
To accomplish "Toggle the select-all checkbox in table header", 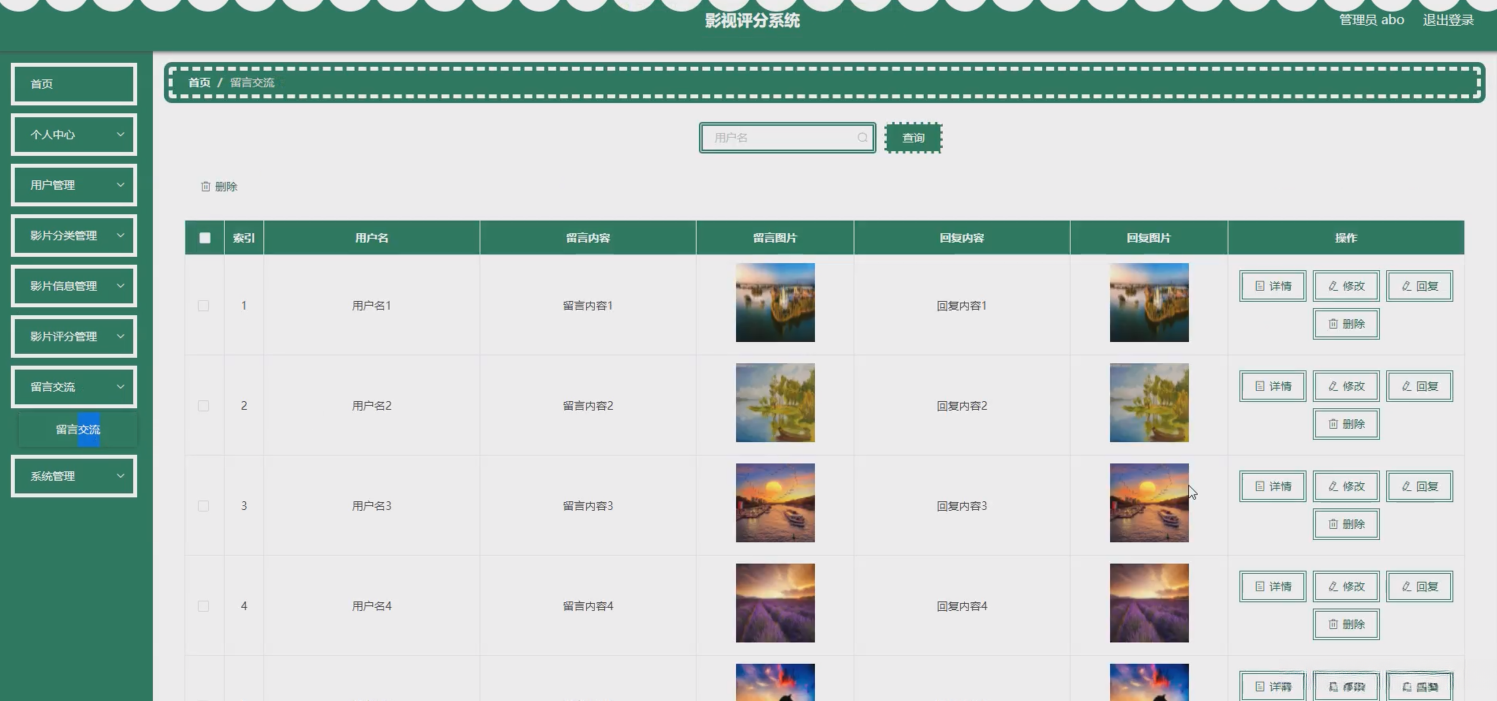I will coord(205,238).
